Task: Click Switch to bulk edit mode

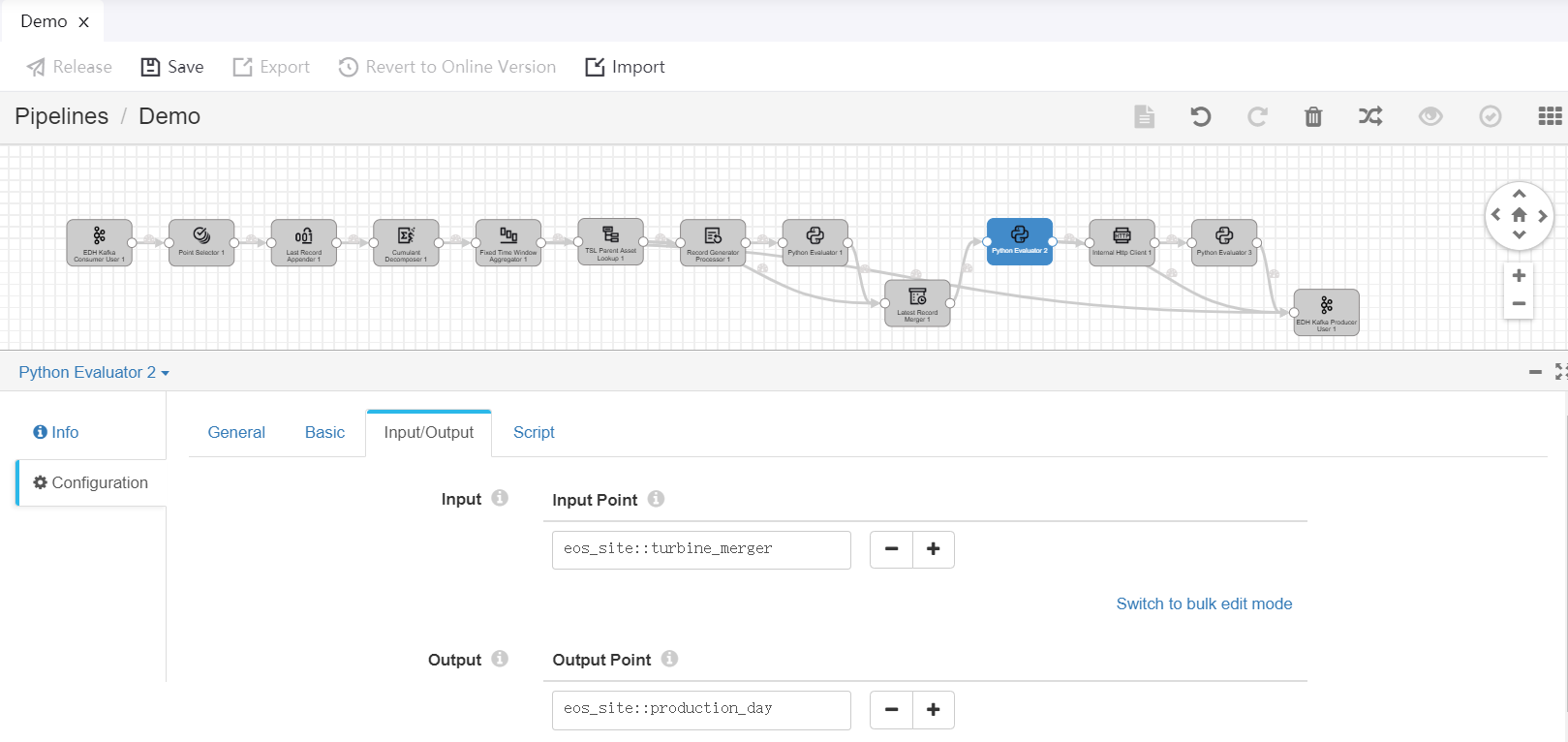Action: pyautogui.click(x=1204, y=604)
